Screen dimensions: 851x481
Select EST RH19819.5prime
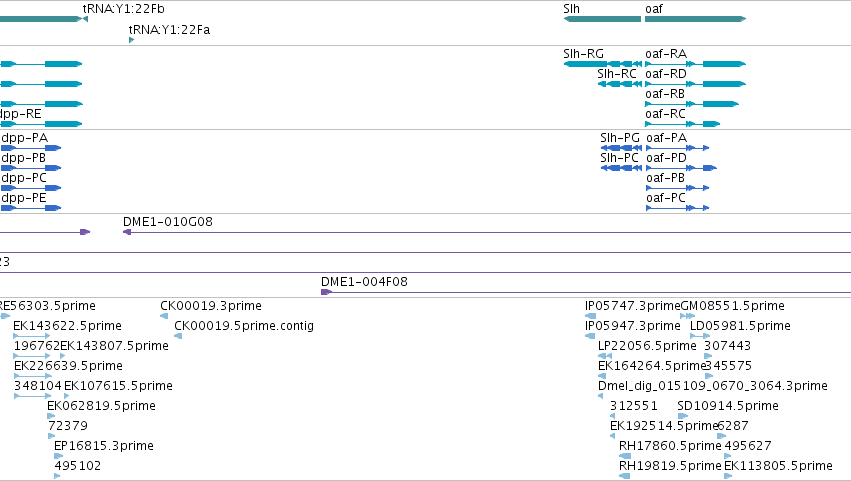(x=670, y=466)
